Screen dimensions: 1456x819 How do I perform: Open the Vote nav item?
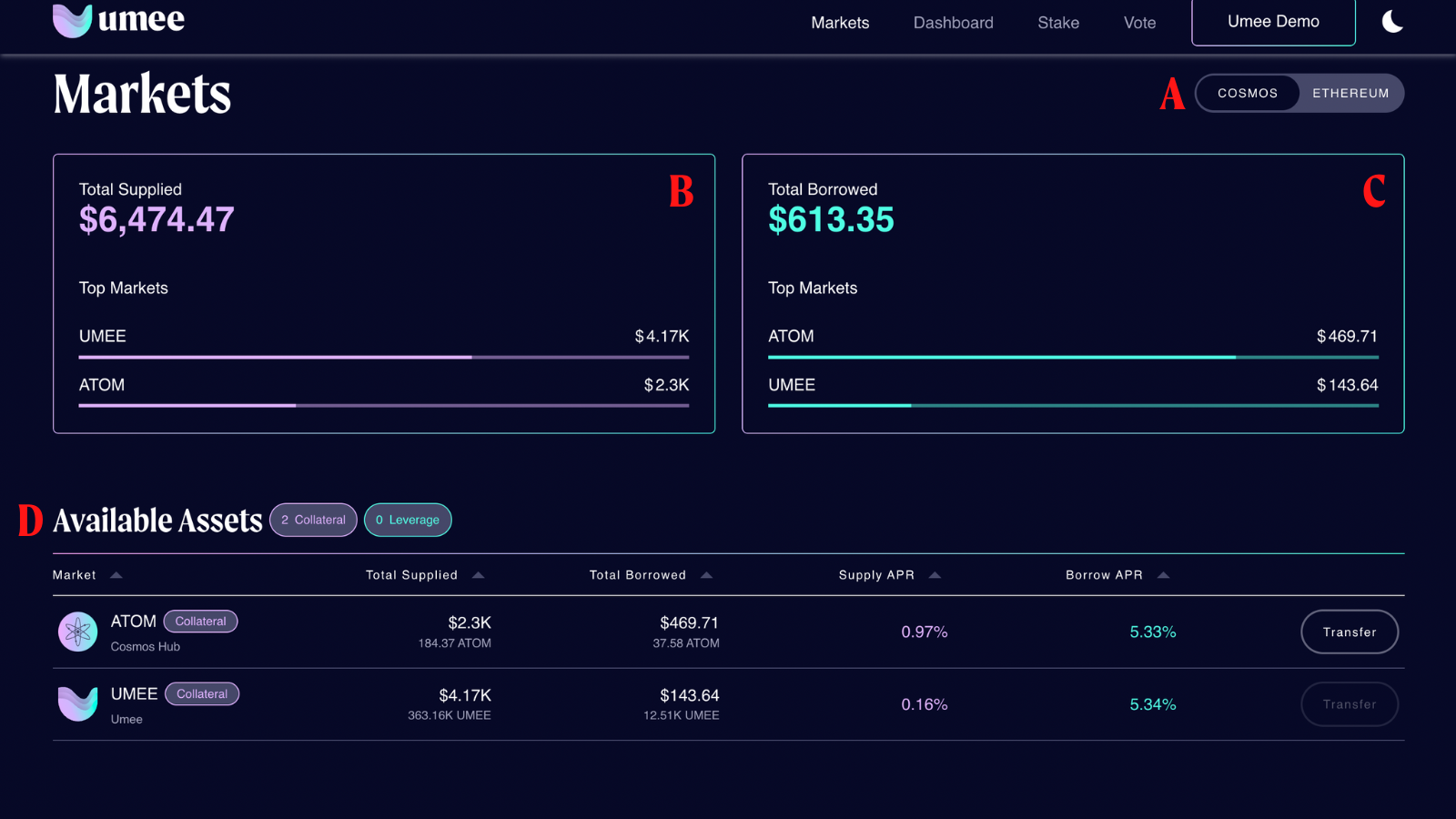click(1139, 23)
